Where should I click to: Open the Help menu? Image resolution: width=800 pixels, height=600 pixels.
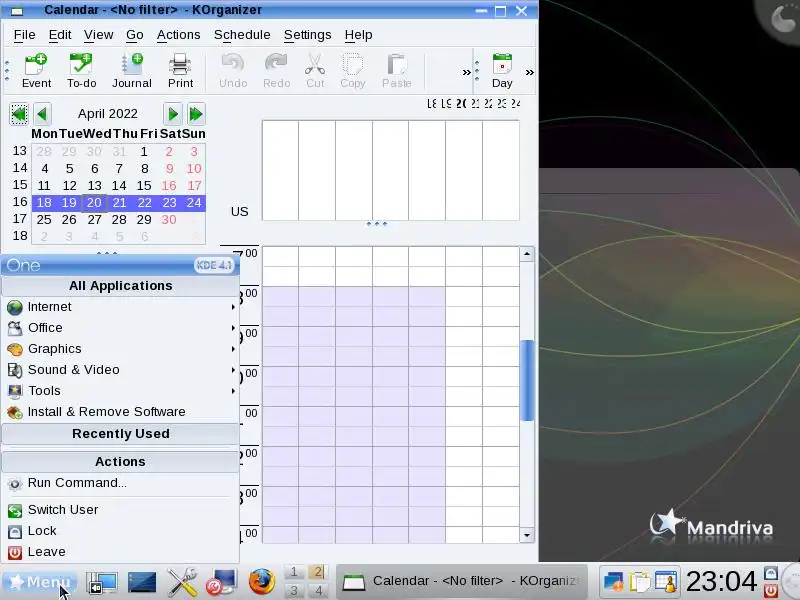pyautogui.click(x=358, y=35)
